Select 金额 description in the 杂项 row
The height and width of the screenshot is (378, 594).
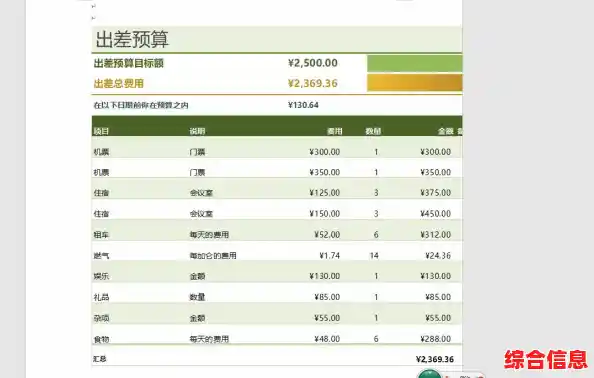tap(197, 318)
